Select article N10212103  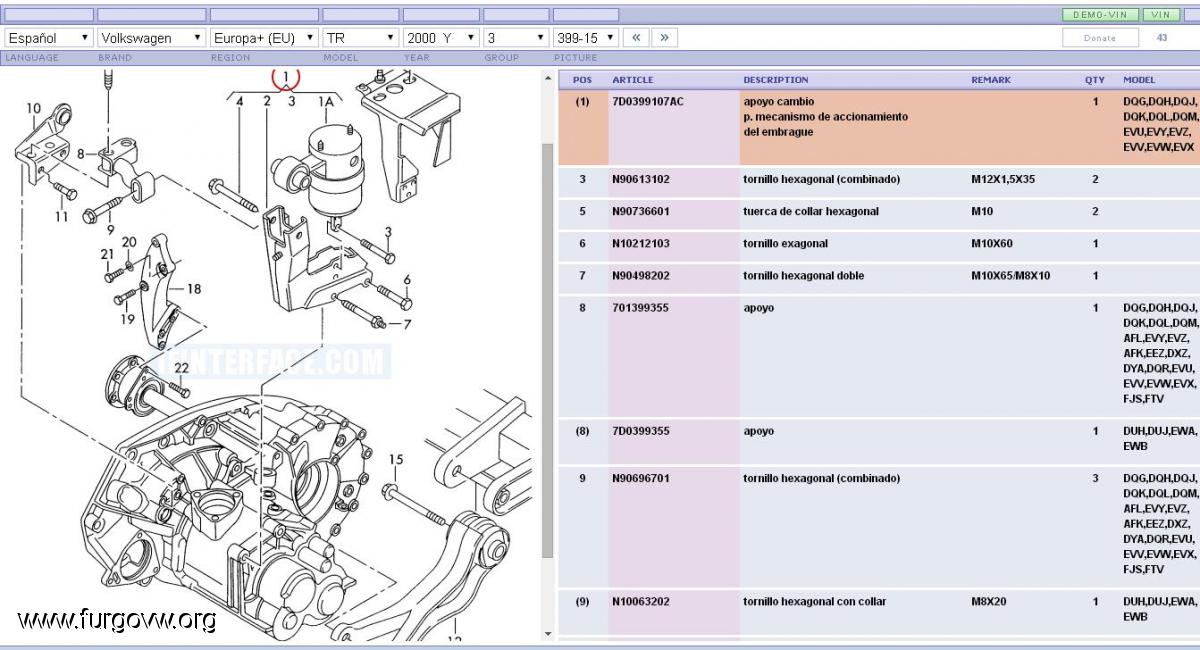click(x=641, y=243)
